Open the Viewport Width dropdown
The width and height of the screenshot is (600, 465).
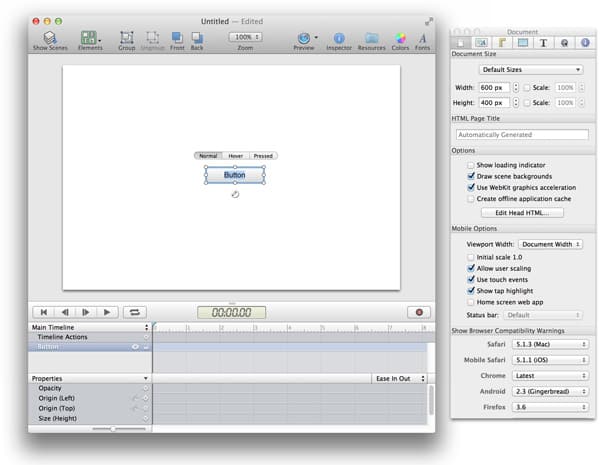pyautogui.click(x=550, y=243)
